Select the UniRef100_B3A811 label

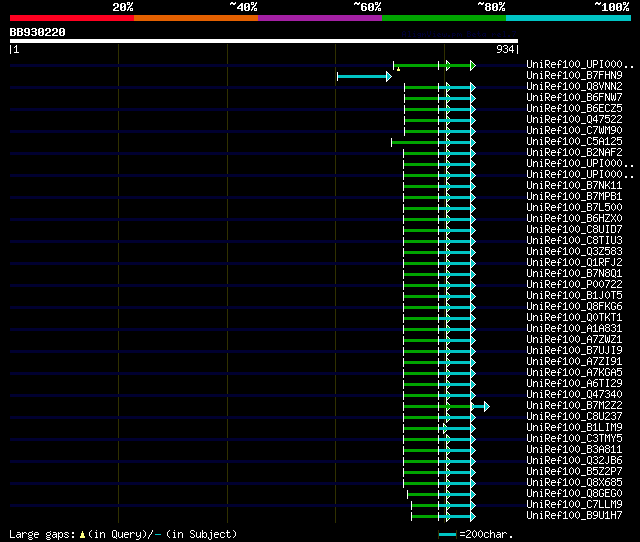point(574,450)
